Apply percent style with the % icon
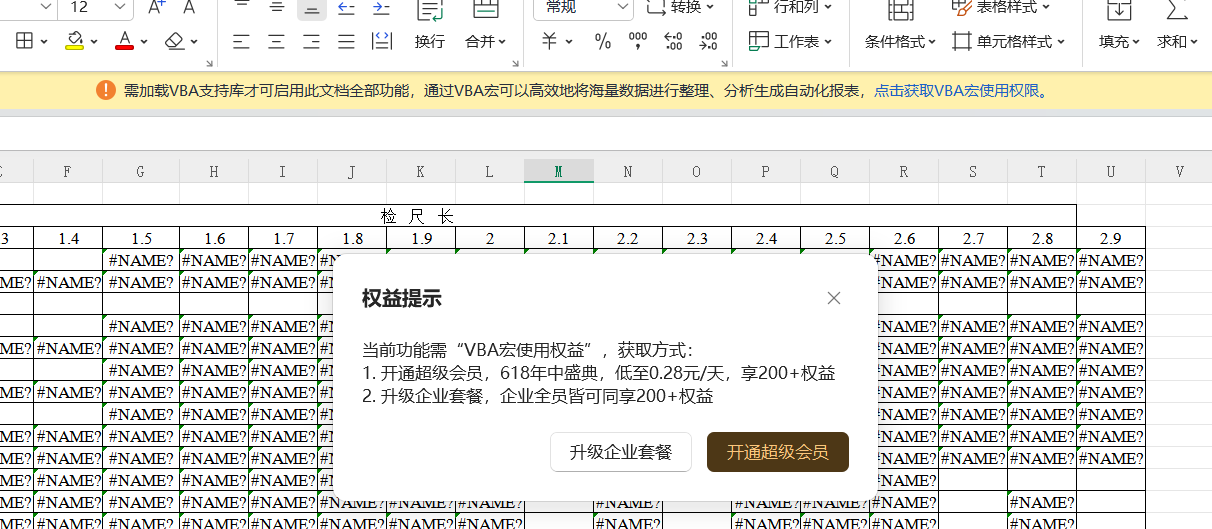 click(603, 41)
